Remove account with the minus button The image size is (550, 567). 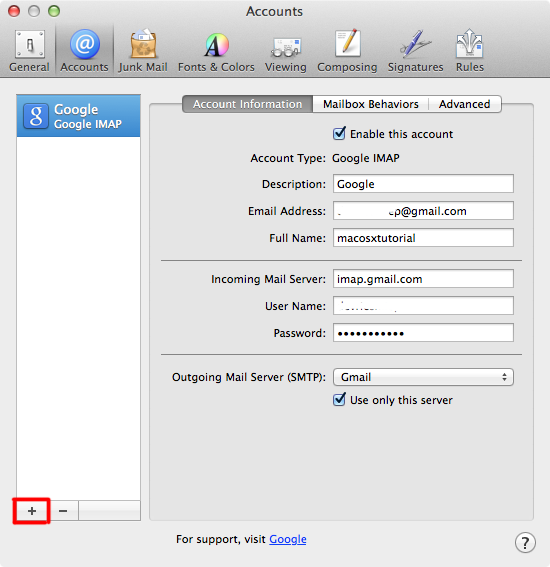click(63, 511)
